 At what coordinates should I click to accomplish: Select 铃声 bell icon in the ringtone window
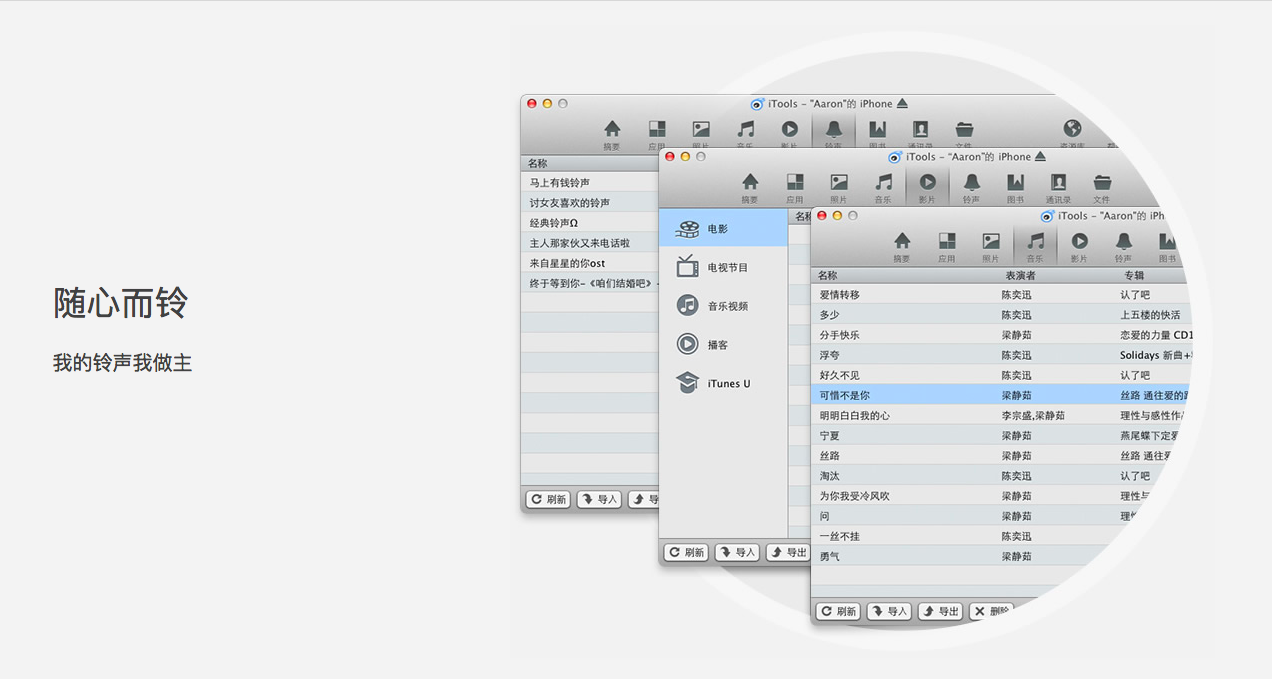click(x=833, y=130)
